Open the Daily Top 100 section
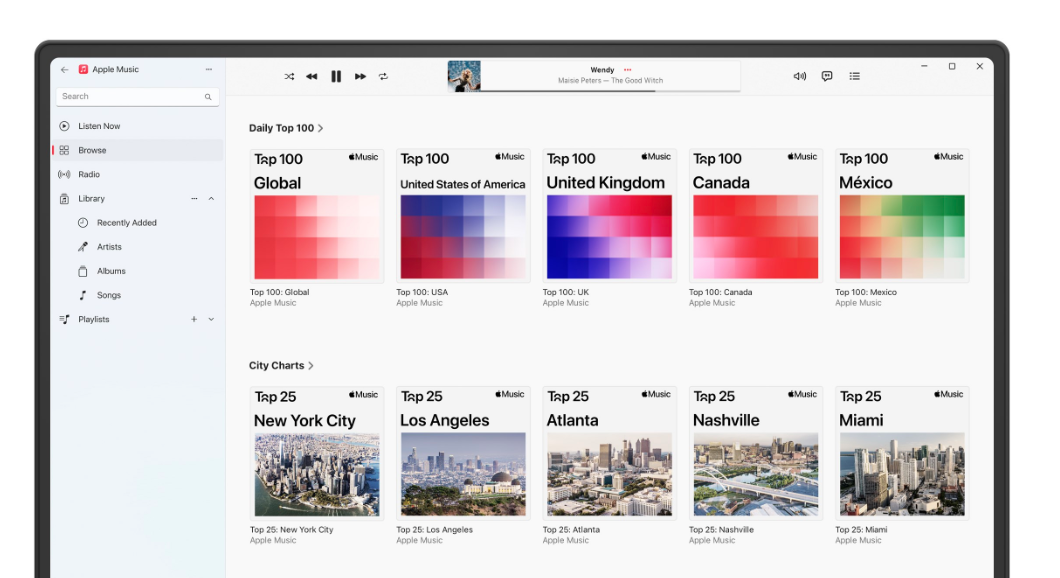Image resolution: width=1060 pixels, height=578 pixels. [x=286, y=128]
